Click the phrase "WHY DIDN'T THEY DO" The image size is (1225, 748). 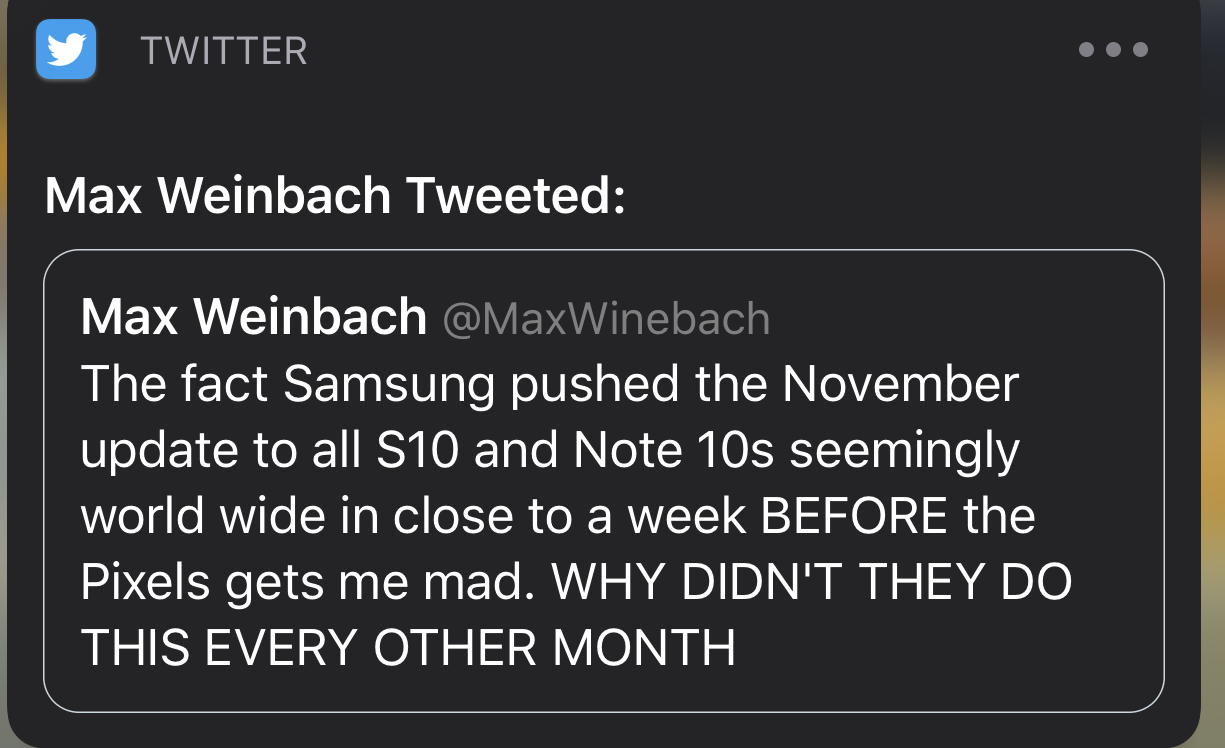[x=811, y=583]
